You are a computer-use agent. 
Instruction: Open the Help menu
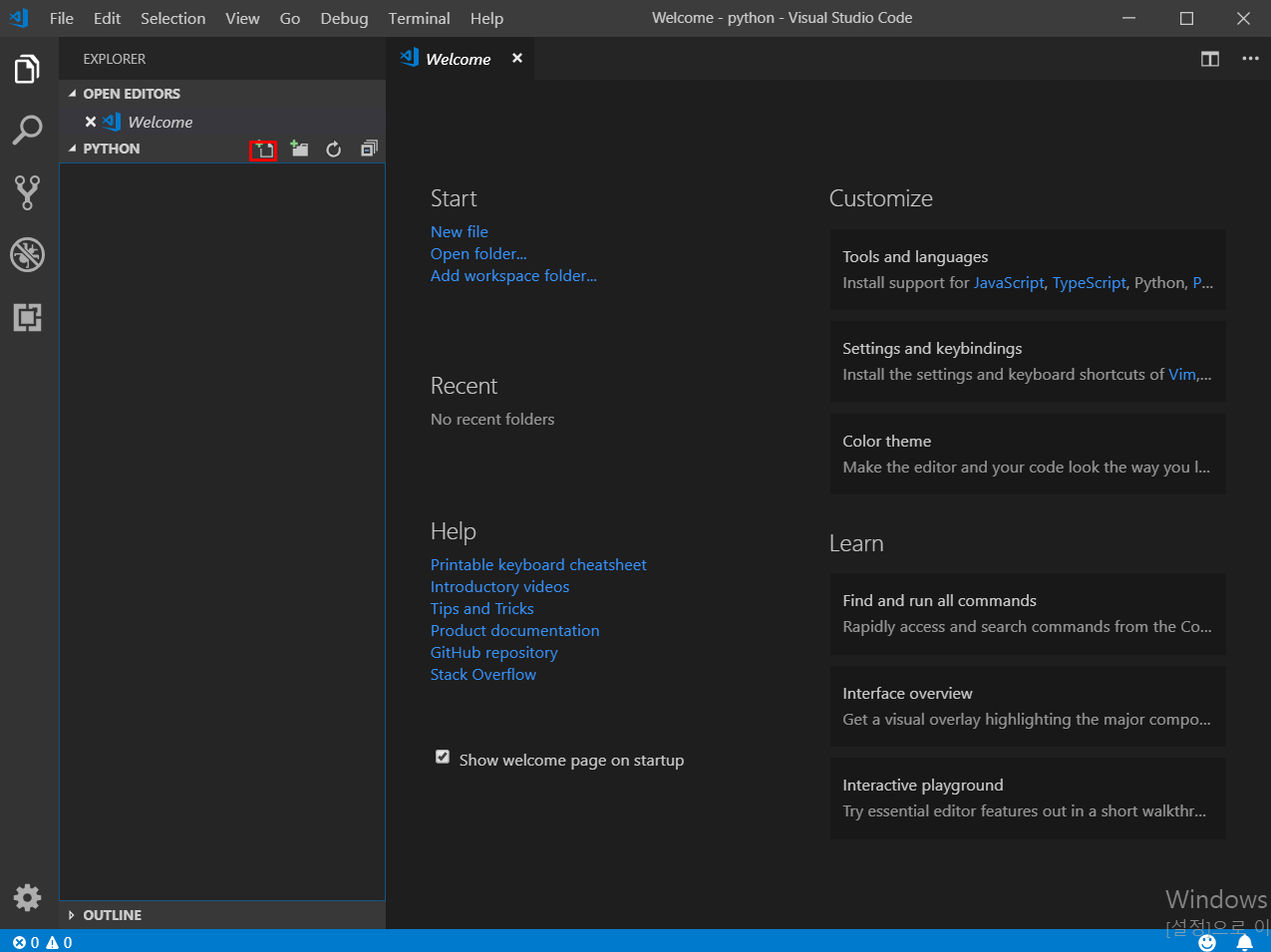pos(486,18)
